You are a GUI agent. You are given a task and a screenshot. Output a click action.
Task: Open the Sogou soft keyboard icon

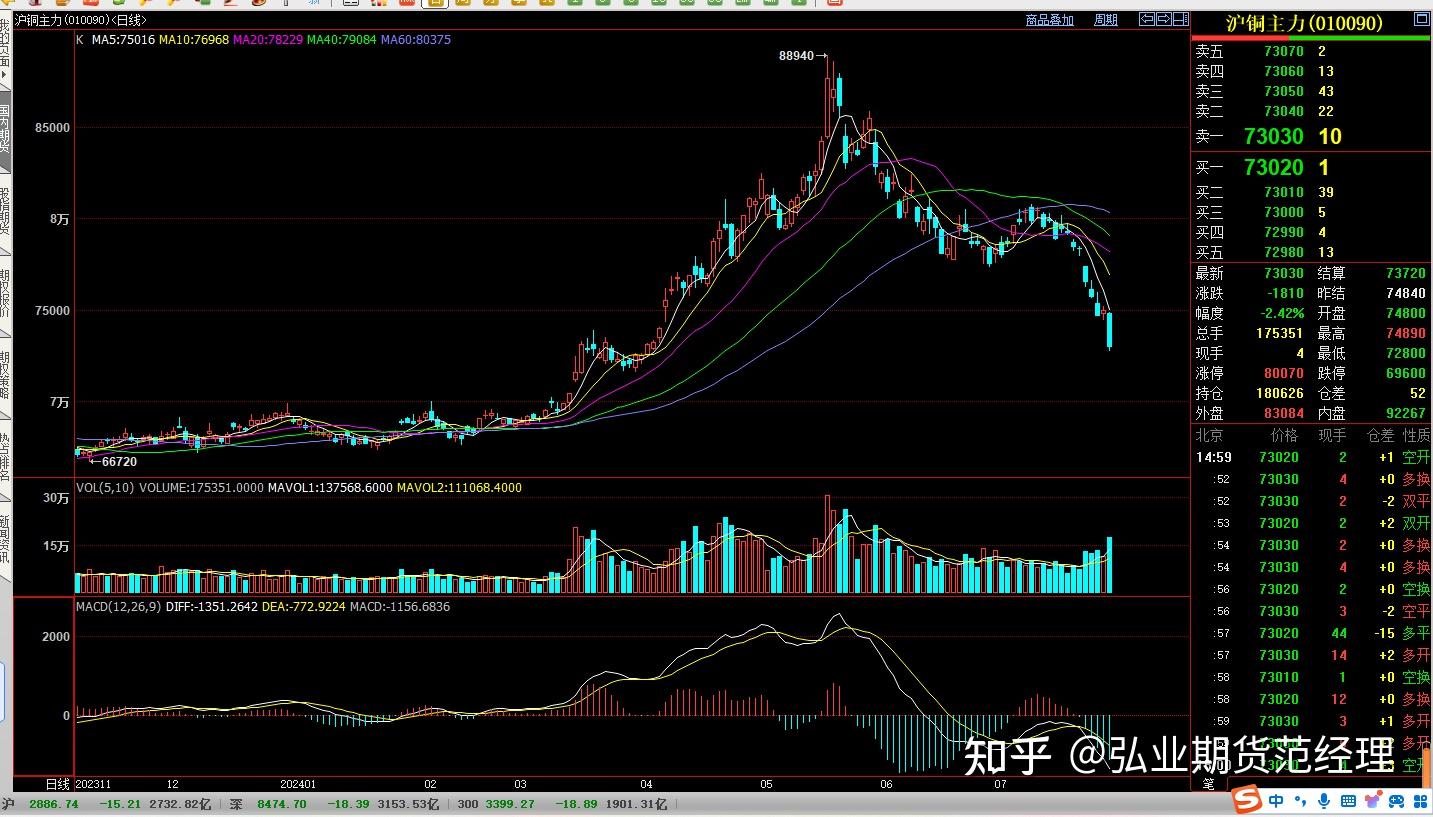tap(1348, 801)
